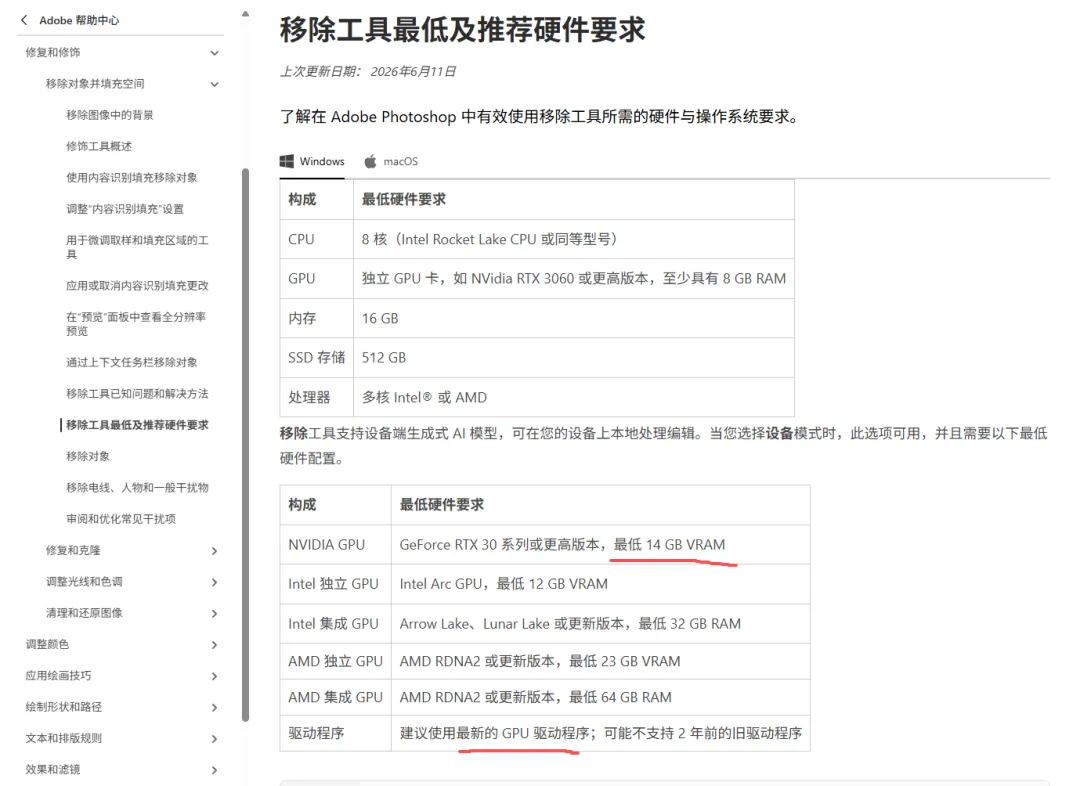Open 修饰工具概述 in sidebar

tap(98, 146)
